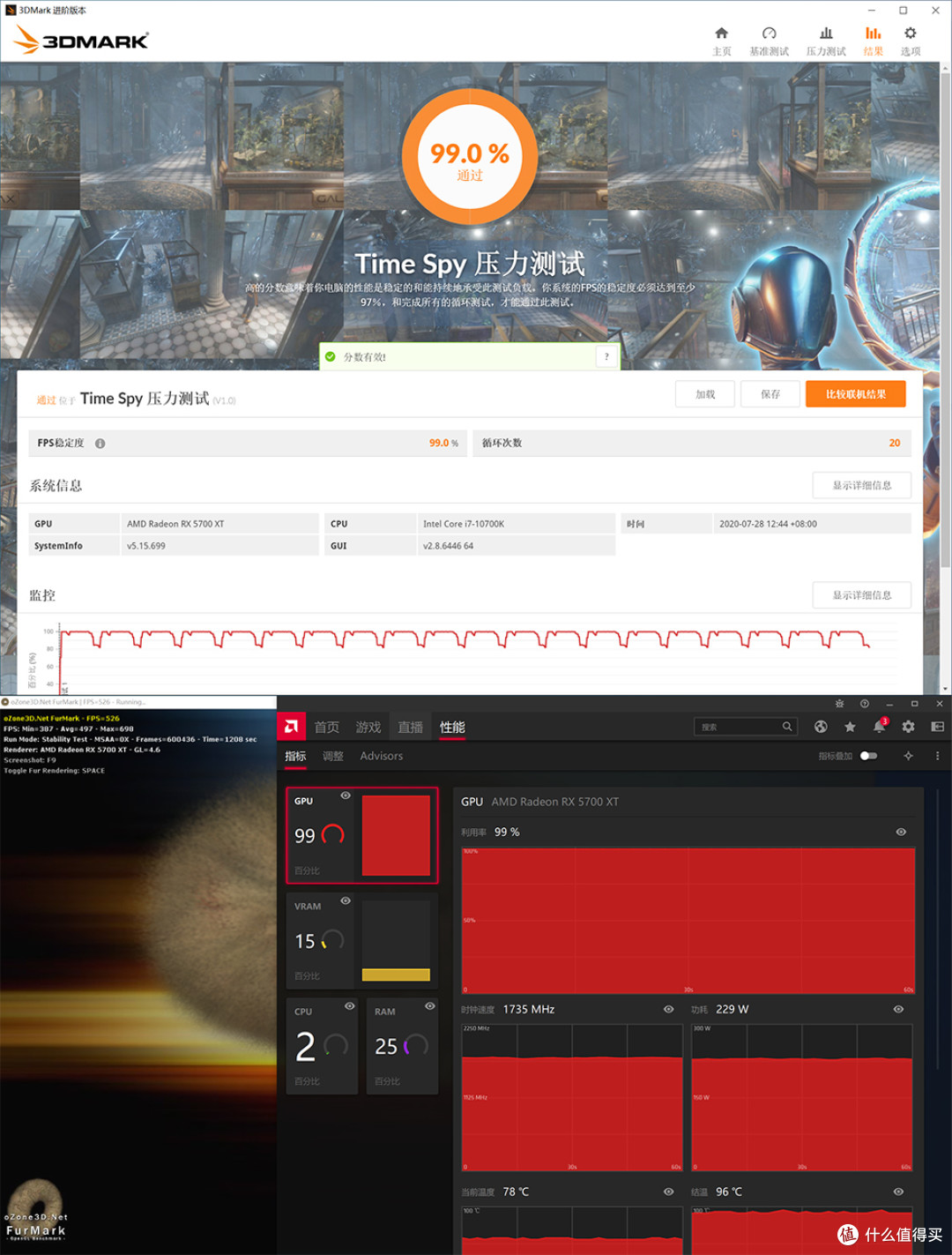Toggle visibility eye on the GPU tile
The width and height of the screenshot is (952, 1255).
click(346, 796)
